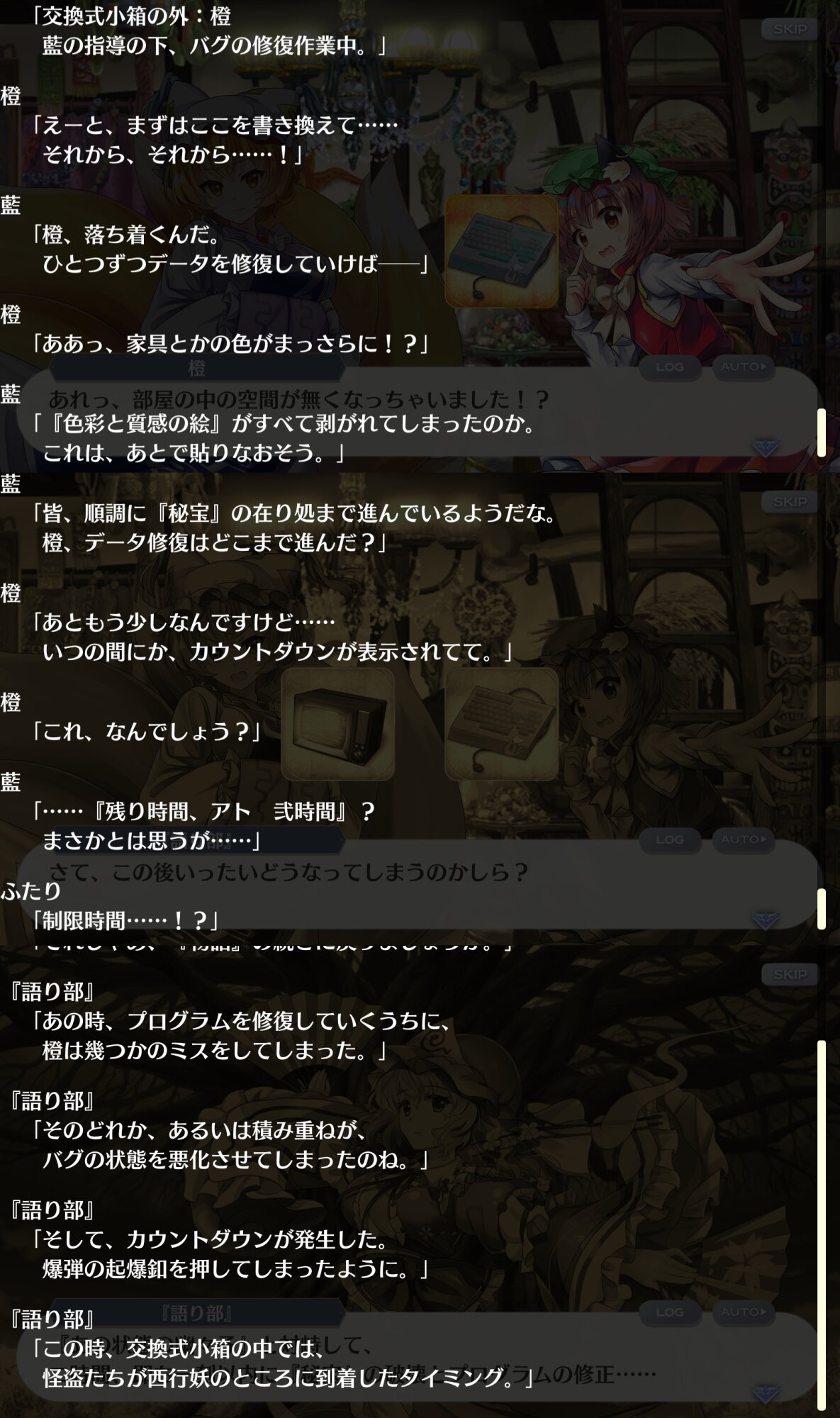Screen dimensions: 840x1418
Task: Advance dialogue with the arrow in 橙's text box
Action: [766, 447]
